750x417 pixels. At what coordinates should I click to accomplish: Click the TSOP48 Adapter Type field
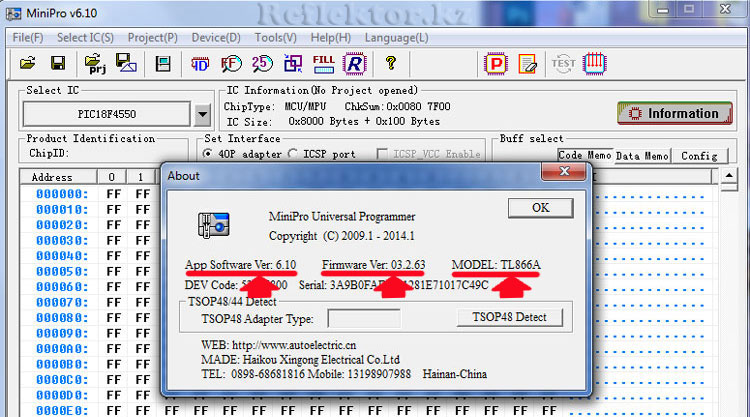[x=364, y=318]
